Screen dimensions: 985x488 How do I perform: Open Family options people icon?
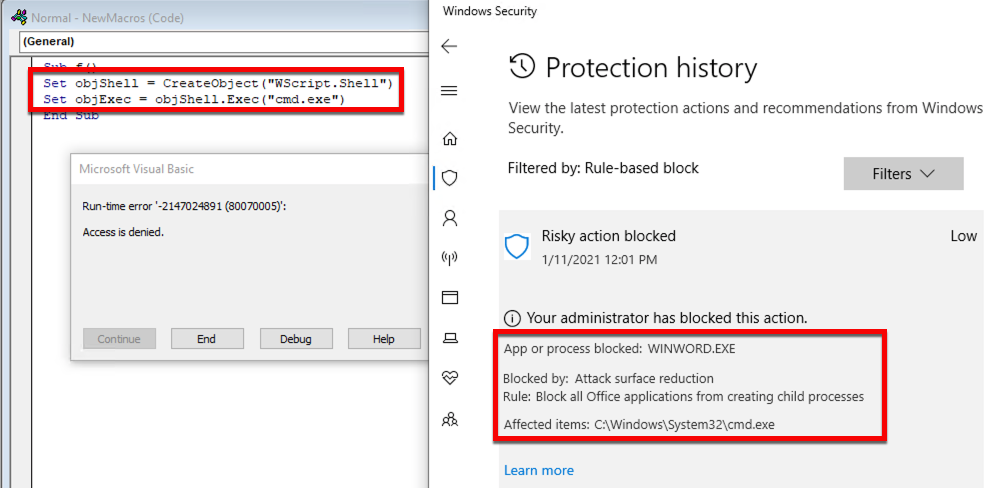click(449, 418)
